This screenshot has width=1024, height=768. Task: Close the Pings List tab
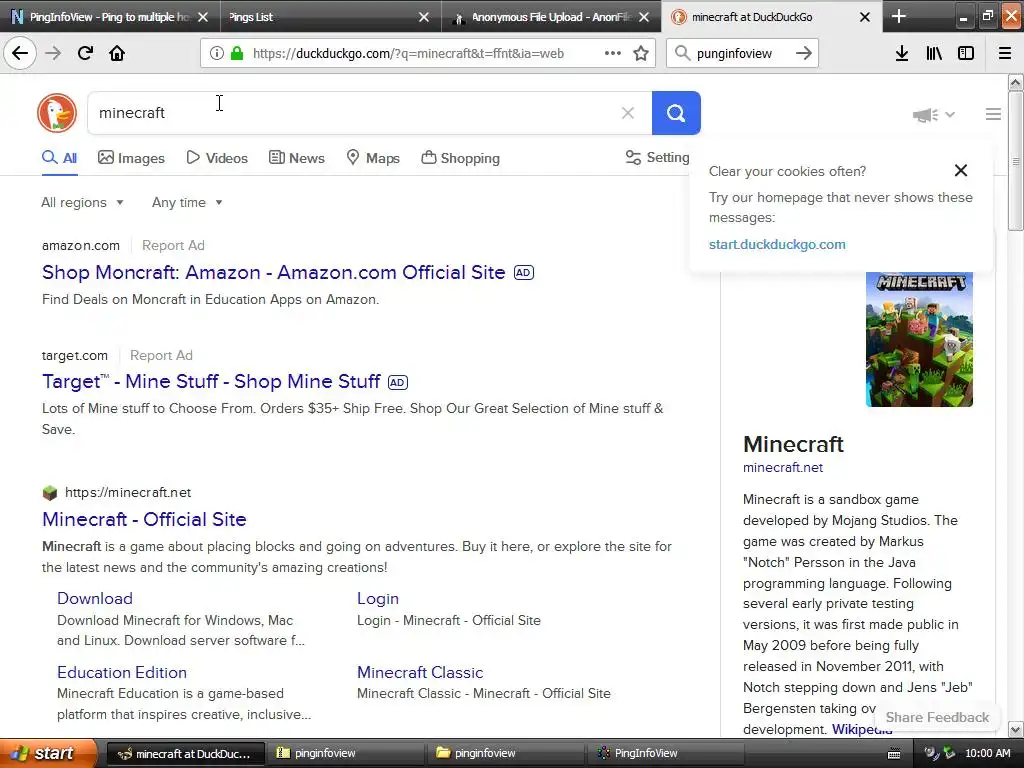[x=424, y=17]
